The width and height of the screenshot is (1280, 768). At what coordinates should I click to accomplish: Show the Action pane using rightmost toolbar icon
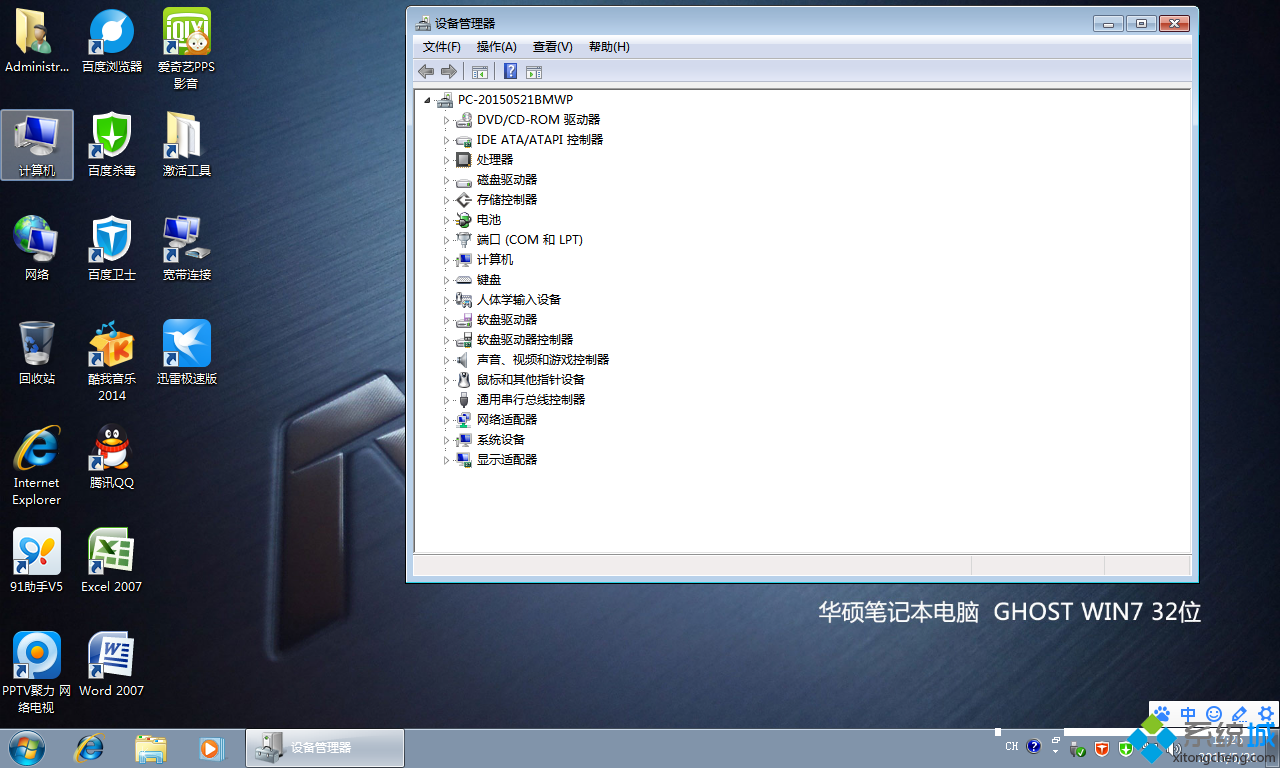point(536,71)
